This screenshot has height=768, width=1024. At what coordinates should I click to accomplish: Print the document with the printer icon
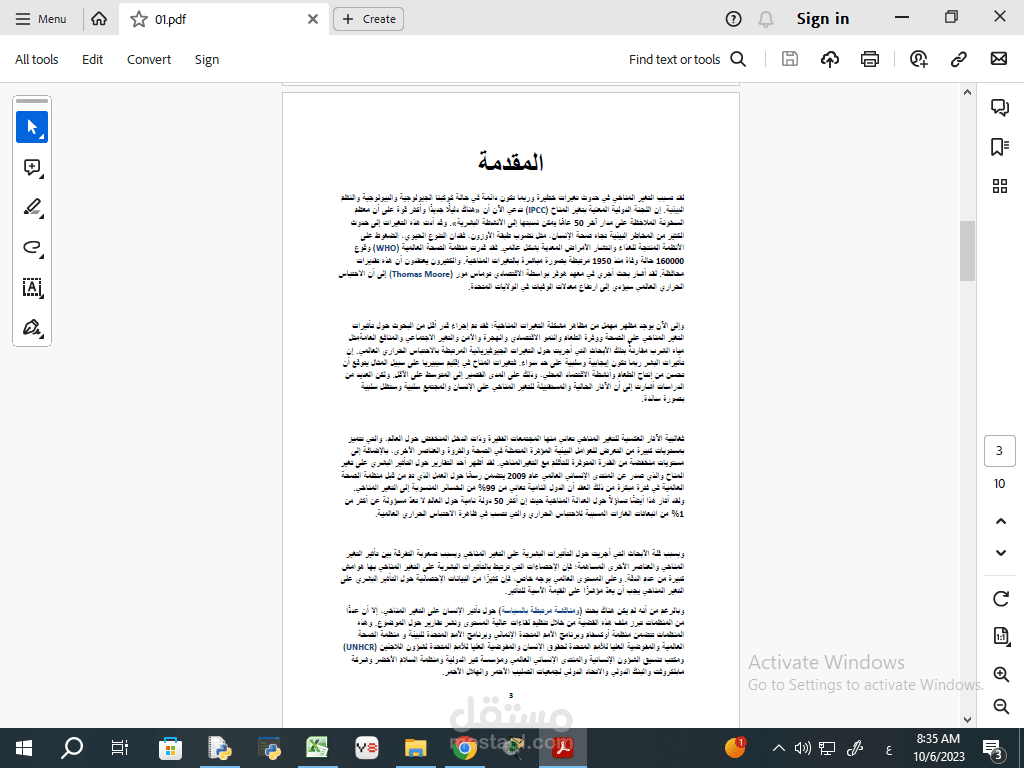pos(870,59)
